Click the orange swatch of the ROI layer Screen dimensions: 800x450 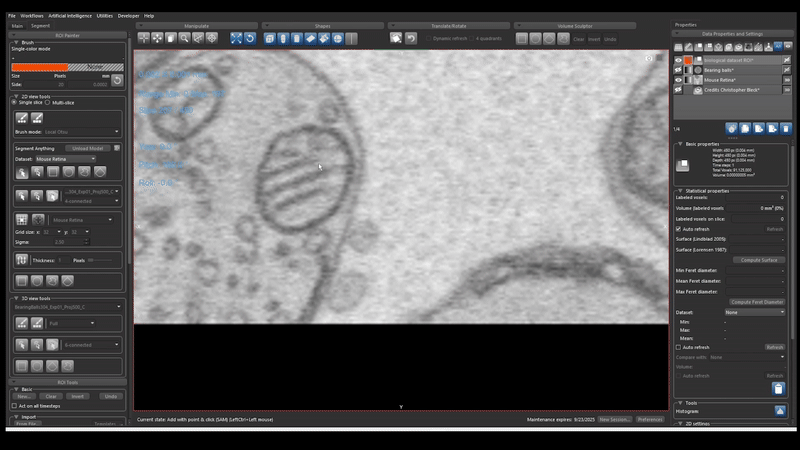pos(688,60)
